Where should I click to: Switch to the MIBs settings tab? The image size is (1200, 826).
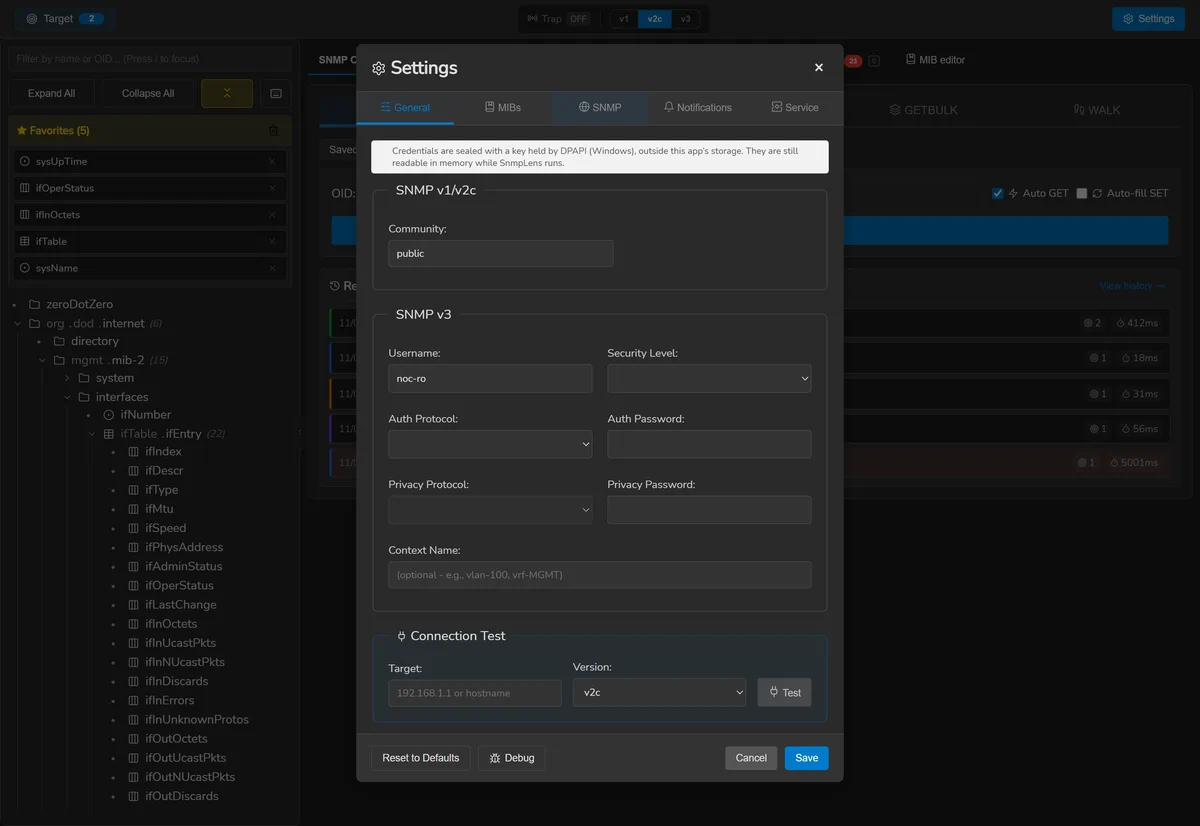(502, 107)
